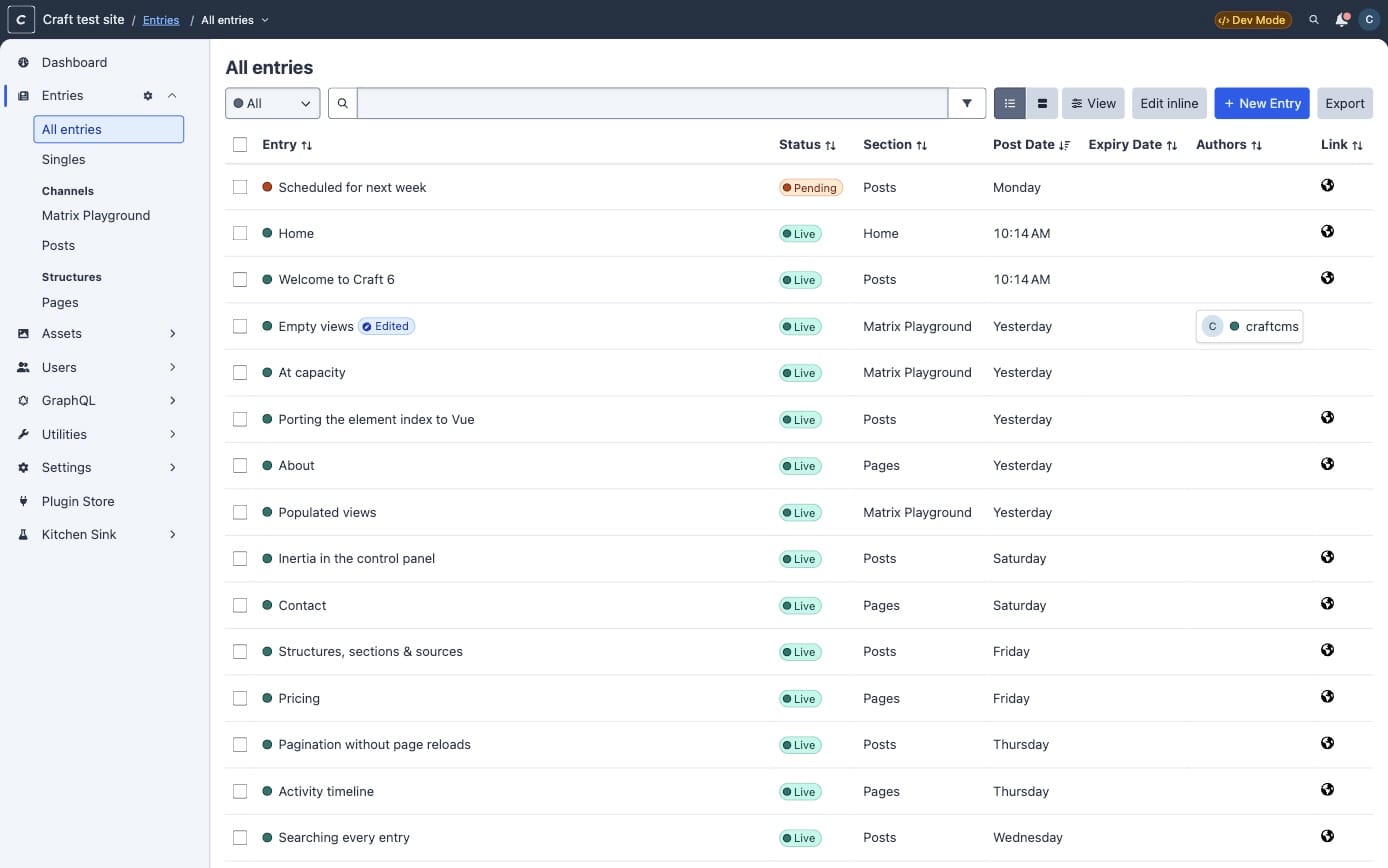Open the user account avatar menu
This screenshot has height=868, width=1388.
pos(1369,20)
